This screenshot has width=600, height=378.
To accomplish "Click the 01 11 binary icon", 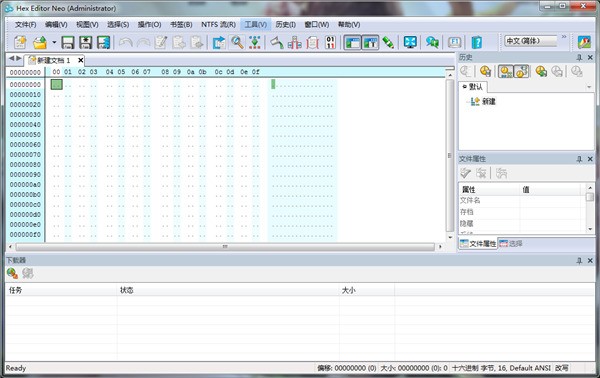I will pyautogui.click(x=330, y=42).
